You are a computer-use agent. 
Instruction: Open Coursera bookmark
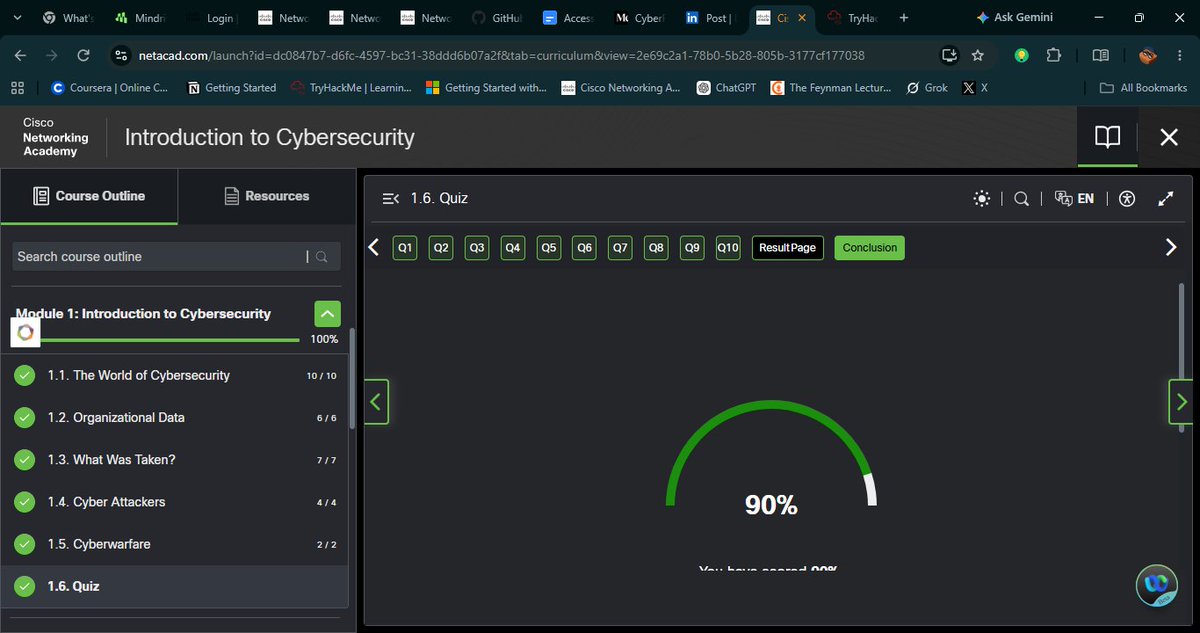pyautogui.click(x=108, y=88)
